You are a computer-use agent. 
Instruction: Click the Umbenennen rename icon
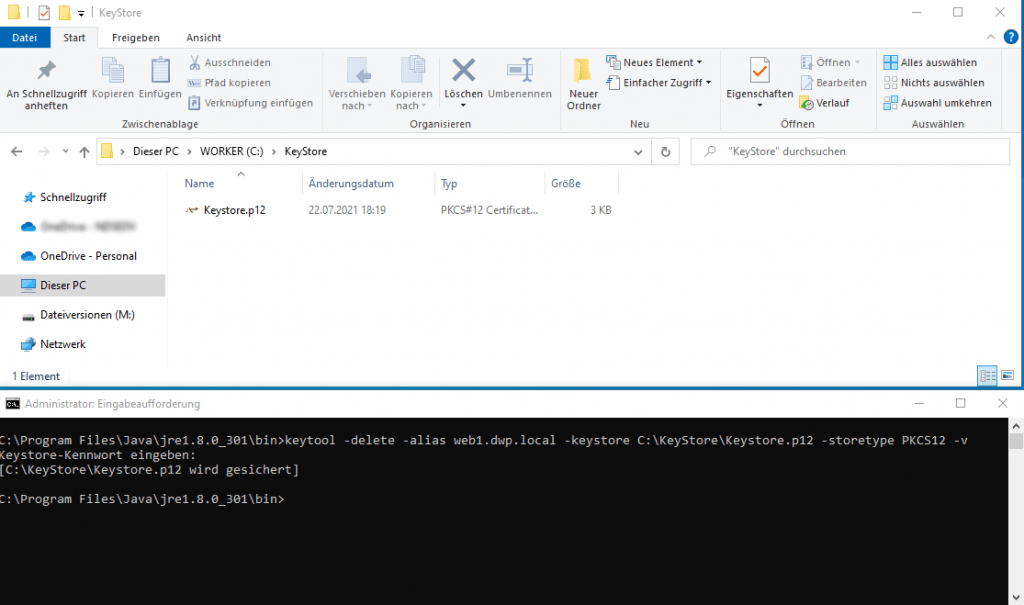tap(519, 72)
